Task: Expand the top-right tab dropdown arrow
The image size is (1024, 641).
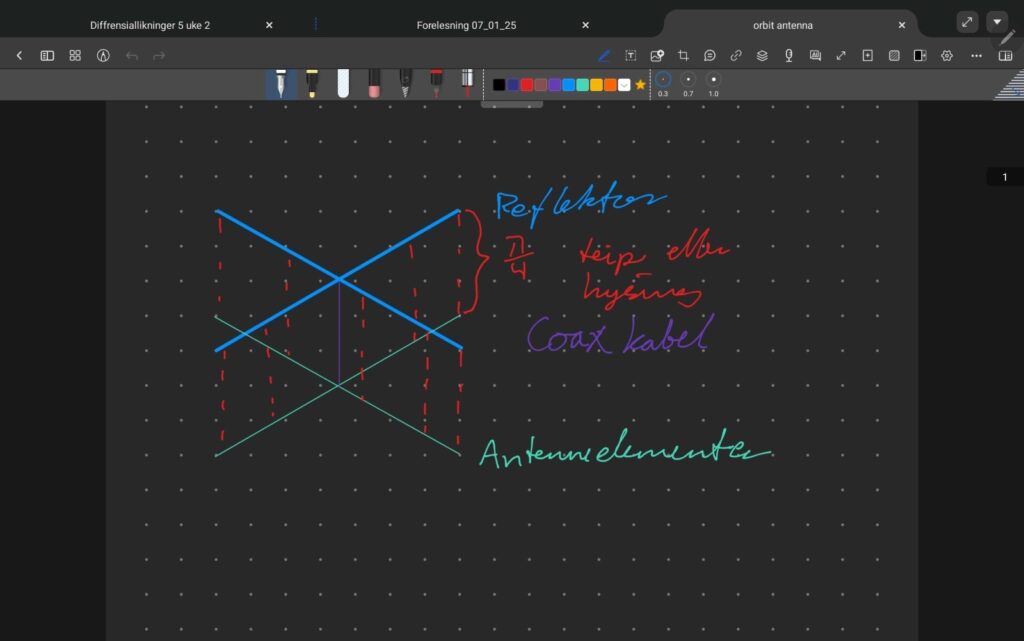Action: [997, 22]
